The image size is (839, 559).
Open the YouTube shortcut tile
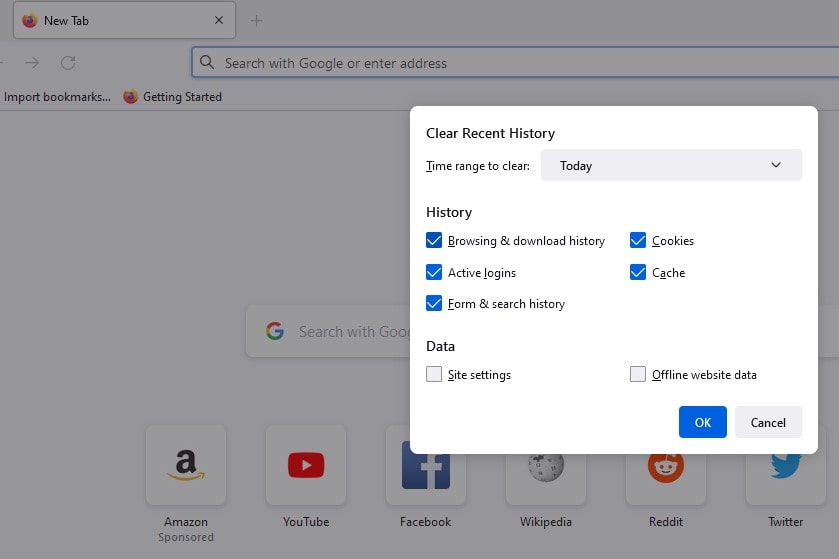pos(306,466)
